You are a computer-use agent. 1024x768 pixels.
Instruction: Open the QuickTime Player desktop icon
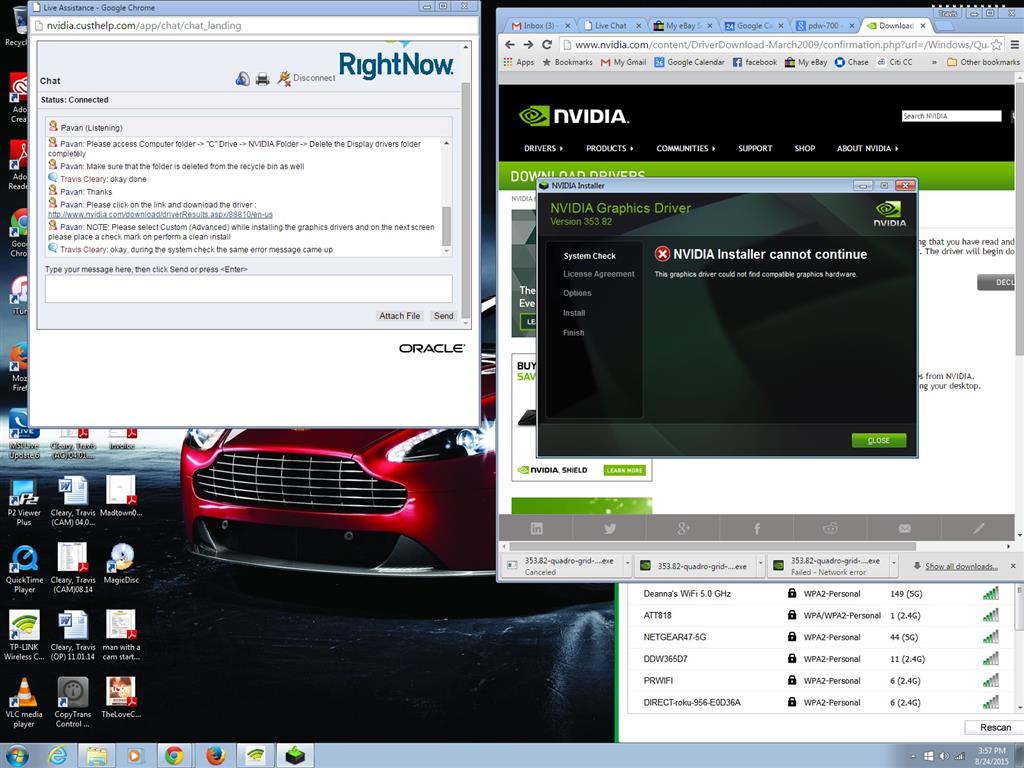24,569
